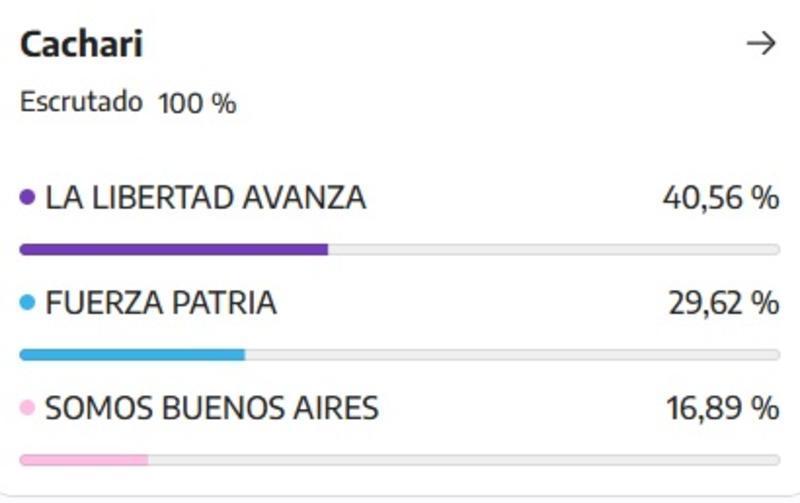800x503 pixels.
Task: Select the Cachari title heading
Action: [x=82, y=44]
